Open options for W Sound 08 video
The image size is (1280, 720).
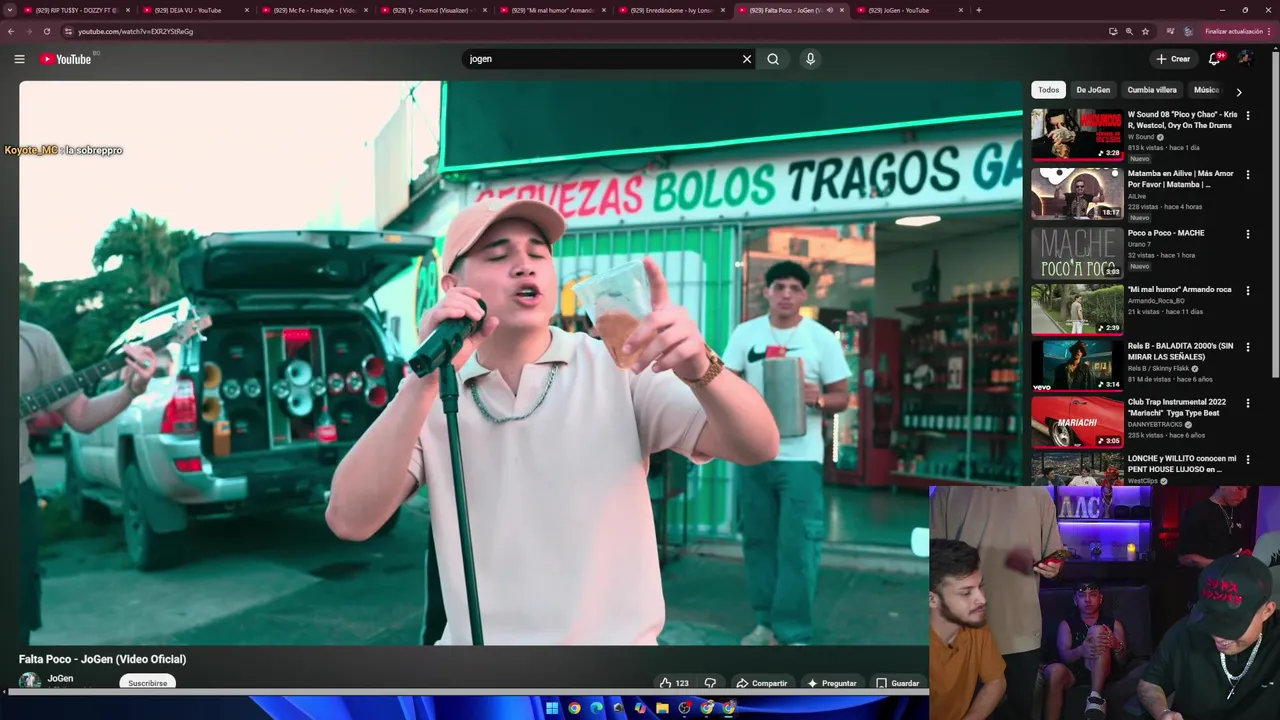click(1248, 116)
